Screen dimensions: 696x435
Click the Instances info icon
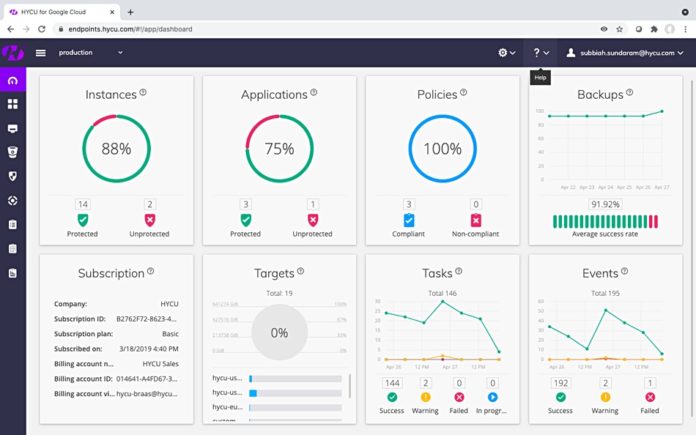143,92
